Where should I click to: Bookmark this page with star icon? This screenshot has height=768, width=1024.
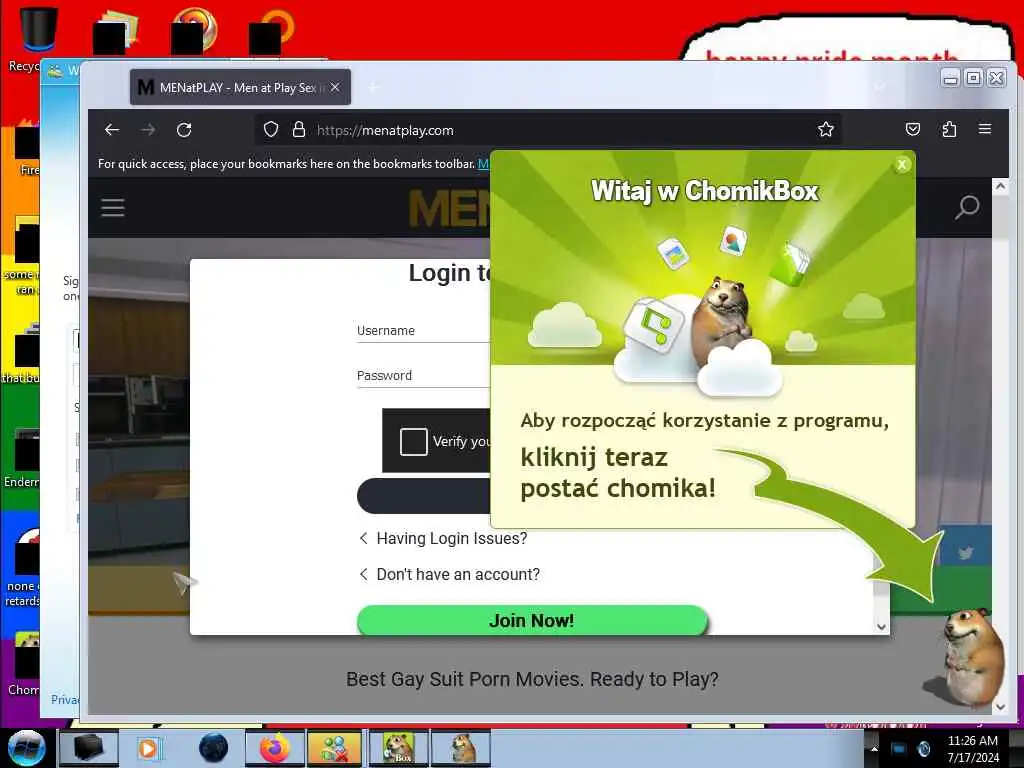tap(825, 129)
